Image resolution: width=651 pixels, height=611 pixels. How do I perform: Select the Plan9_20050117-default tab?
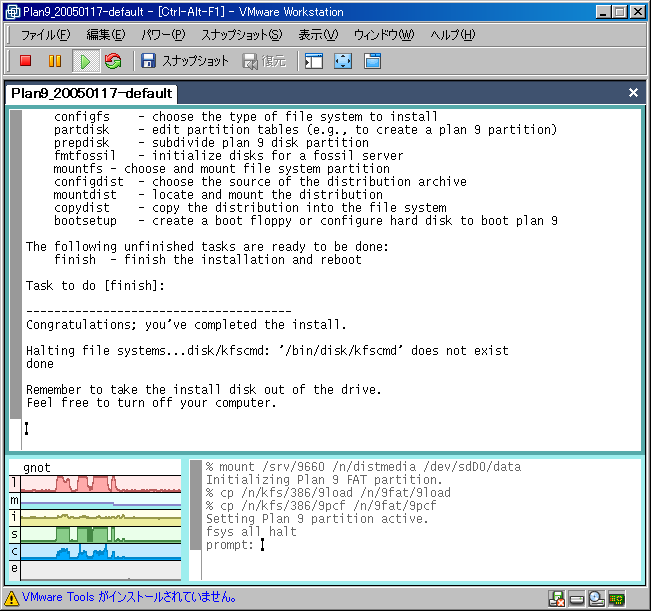(x=91, y=93)
